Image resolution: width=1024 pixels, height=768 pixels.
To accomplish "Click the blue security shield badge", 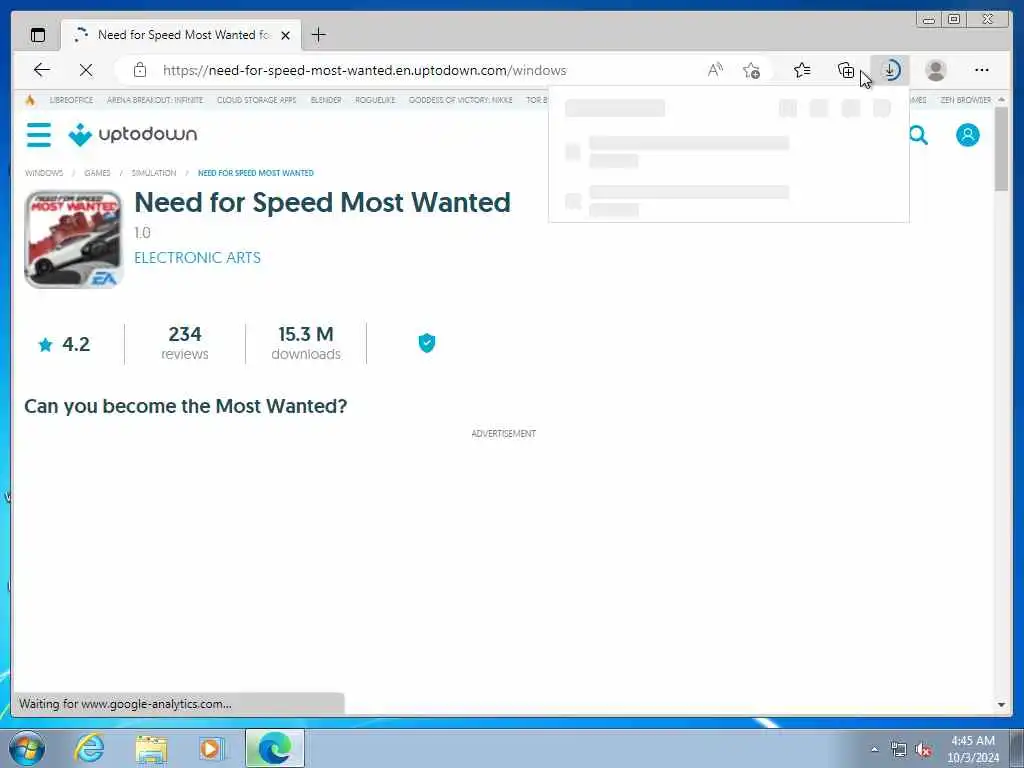I will [426, 343].
